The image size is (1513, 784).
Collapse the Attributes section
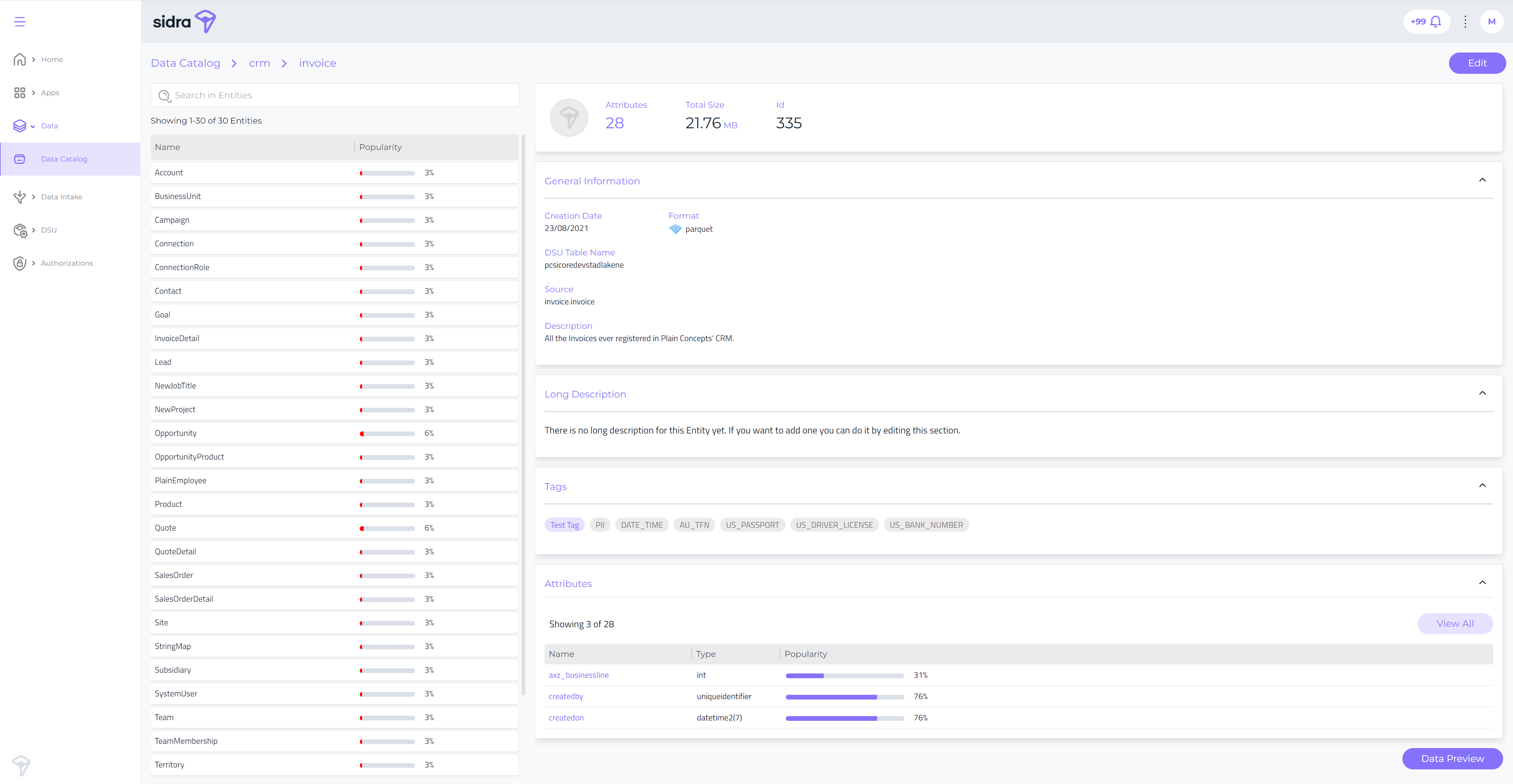(x=1482, y=583)
